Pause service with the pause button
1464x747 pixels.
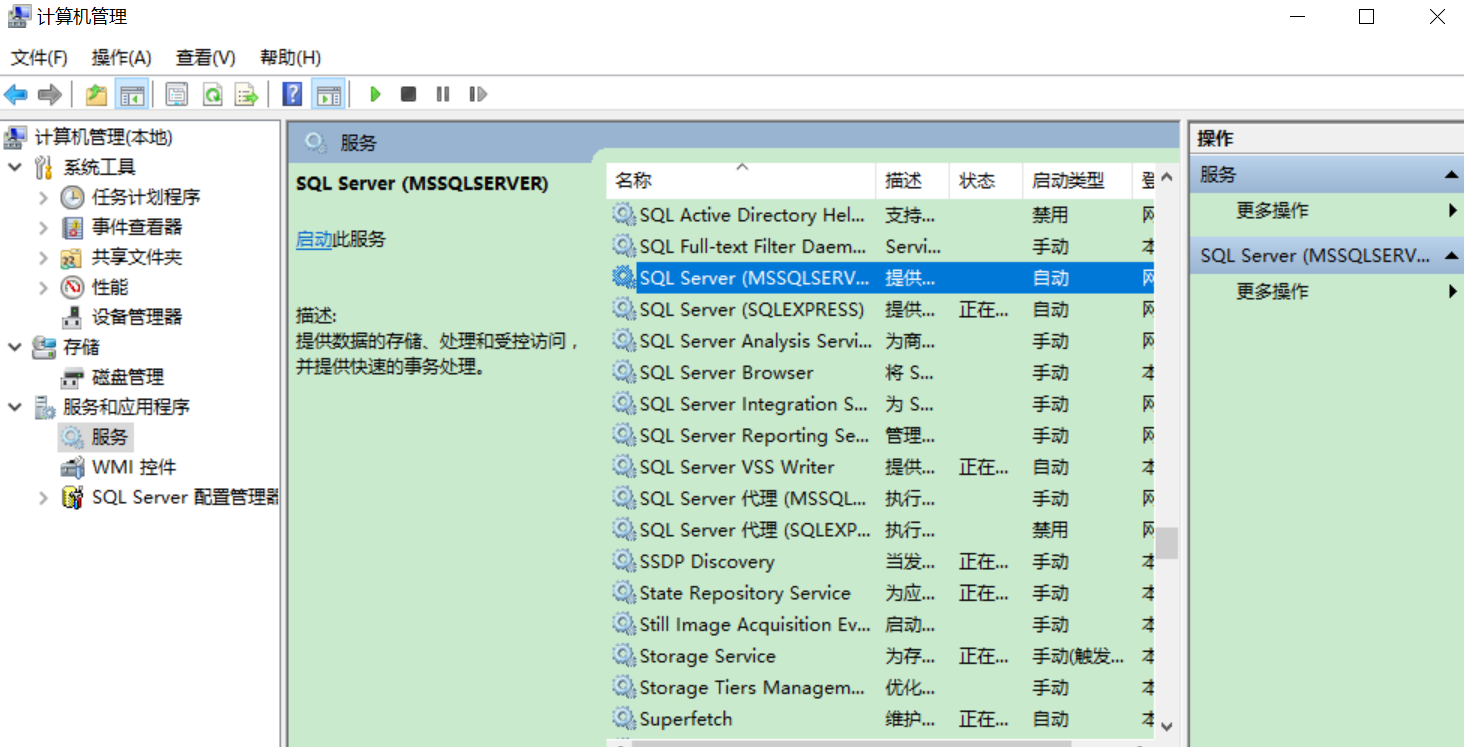(443, 94)
